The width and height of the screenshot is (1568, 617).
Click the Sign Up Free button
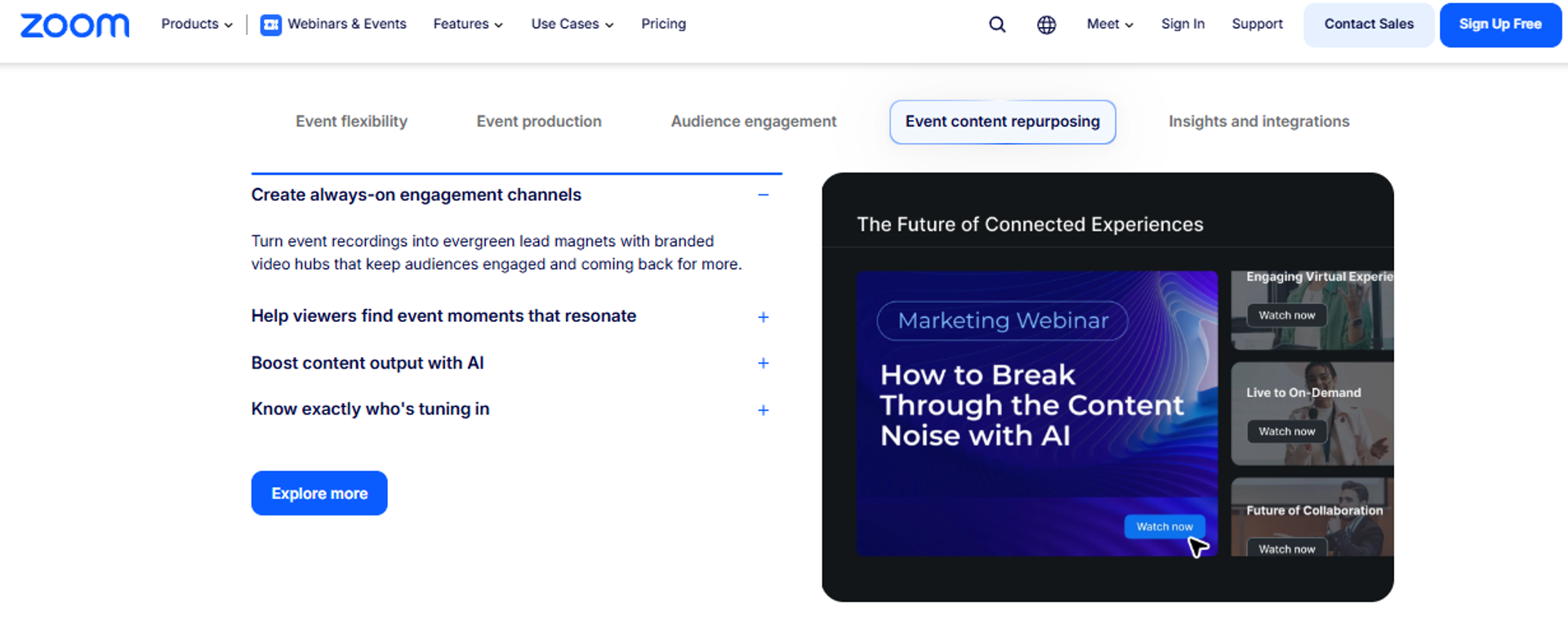[x=1500, y=25]
